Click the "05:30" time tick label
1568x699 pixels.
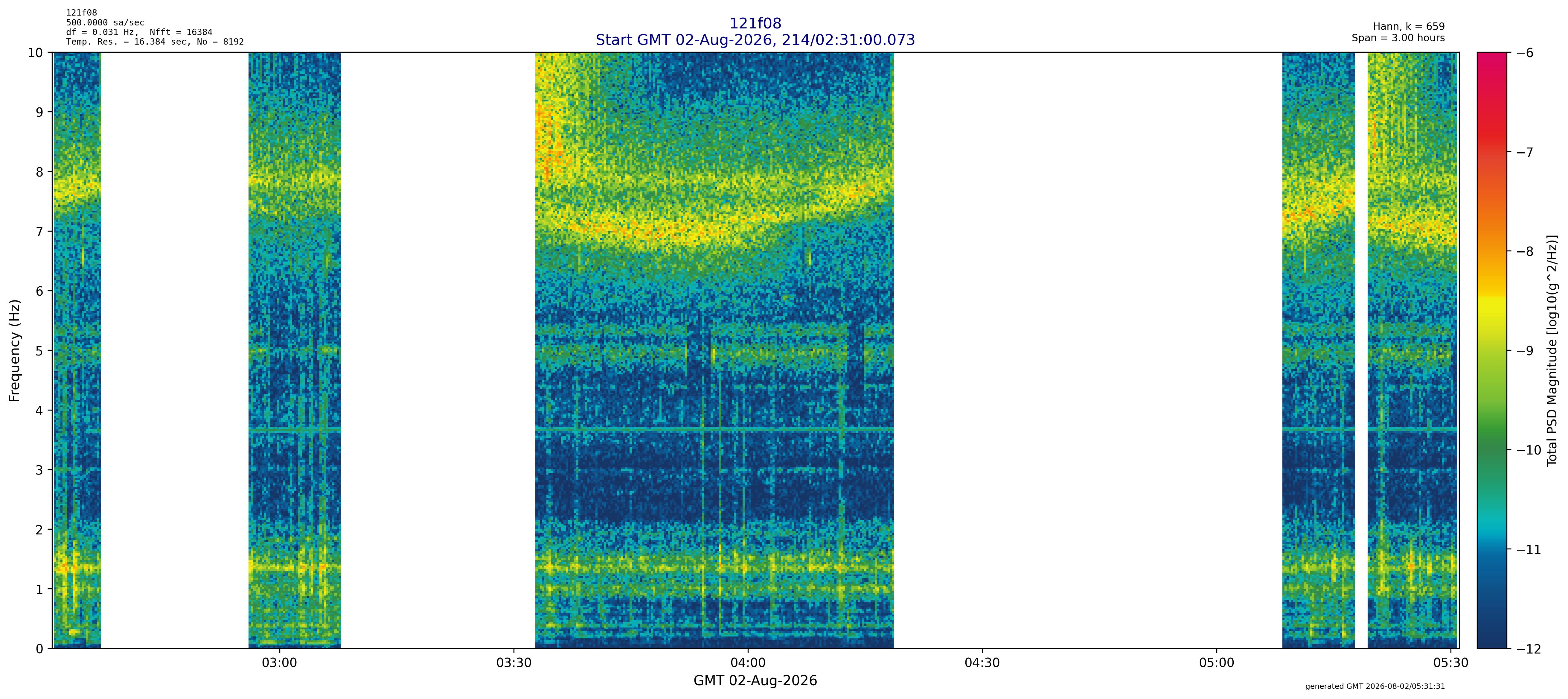(1451, 662)
